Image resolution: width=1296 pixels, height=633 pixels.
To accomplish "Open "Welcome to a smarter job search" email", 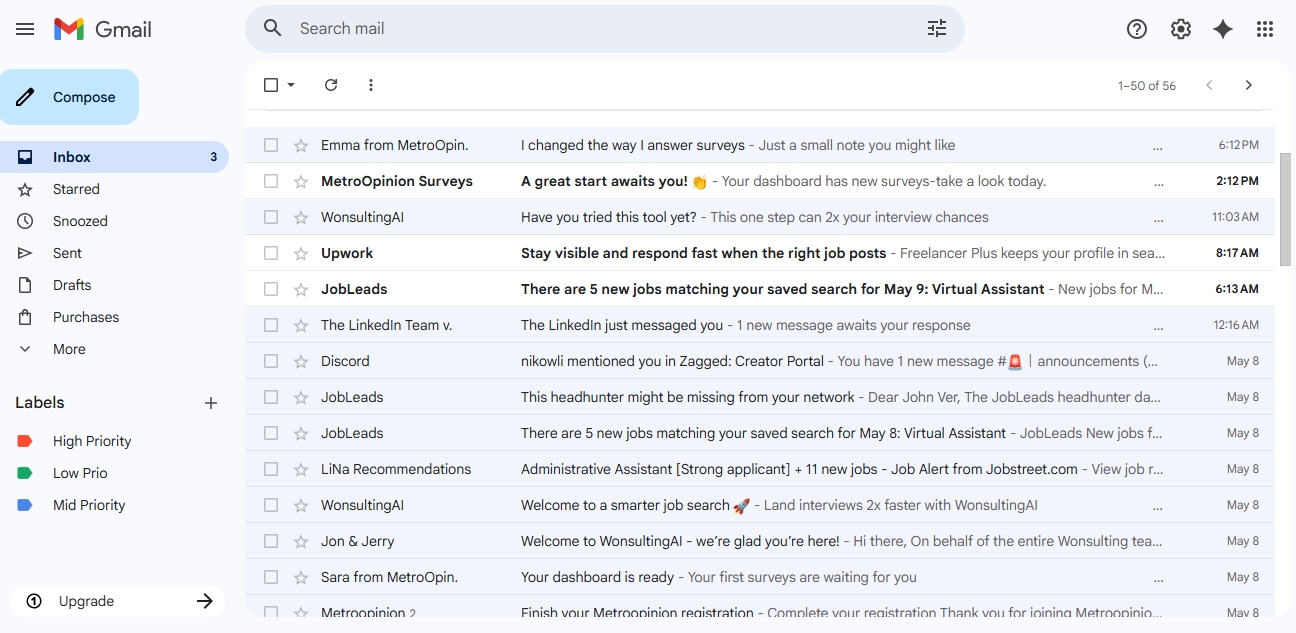I will tap(760, 505).
